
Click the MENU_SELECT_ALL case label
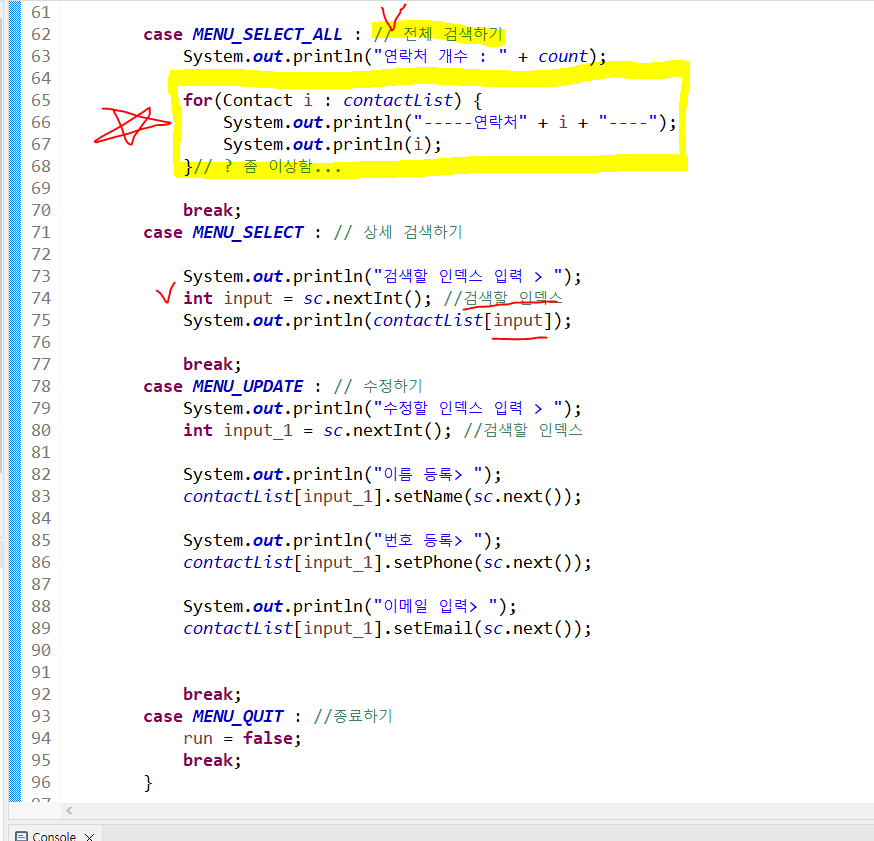(267, 35)
